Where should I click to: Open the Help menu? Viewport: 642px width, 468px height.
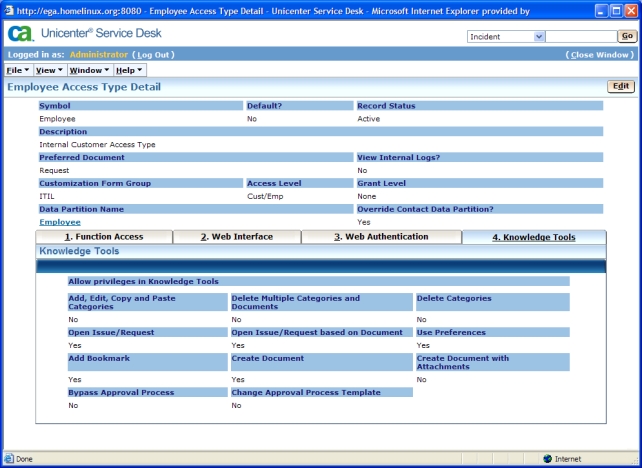click(129, 70)
